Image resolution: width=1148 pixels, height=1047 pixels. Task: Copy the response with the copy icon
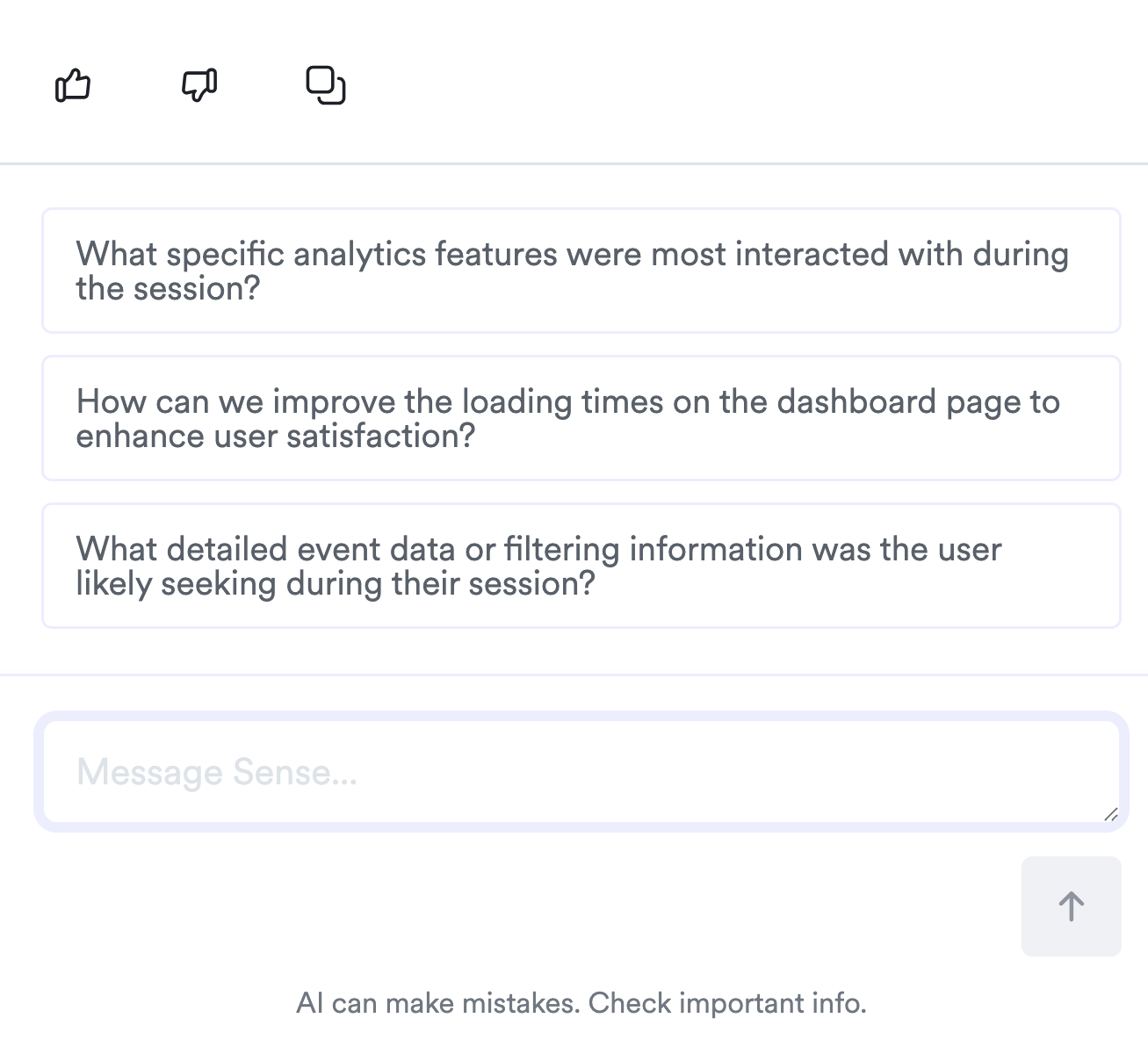[325, 86]
